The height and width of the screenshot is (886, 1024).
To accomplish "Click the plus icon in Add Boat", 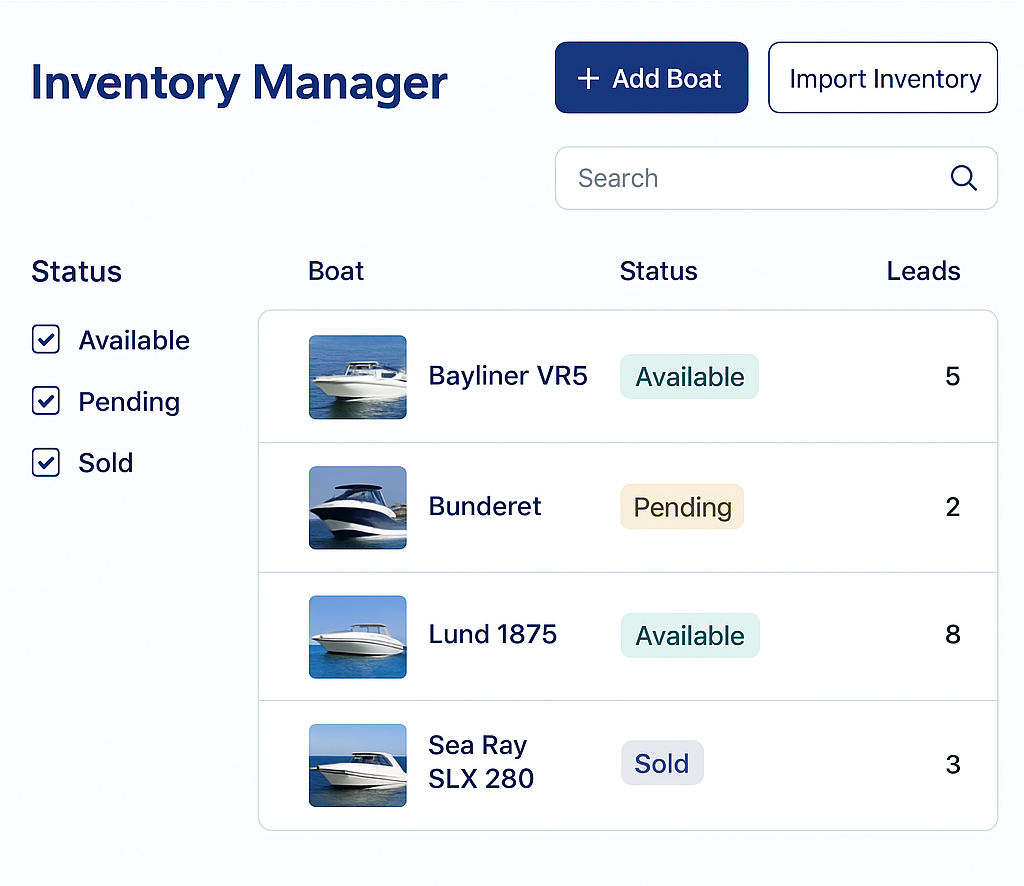I will pos(589,79).
